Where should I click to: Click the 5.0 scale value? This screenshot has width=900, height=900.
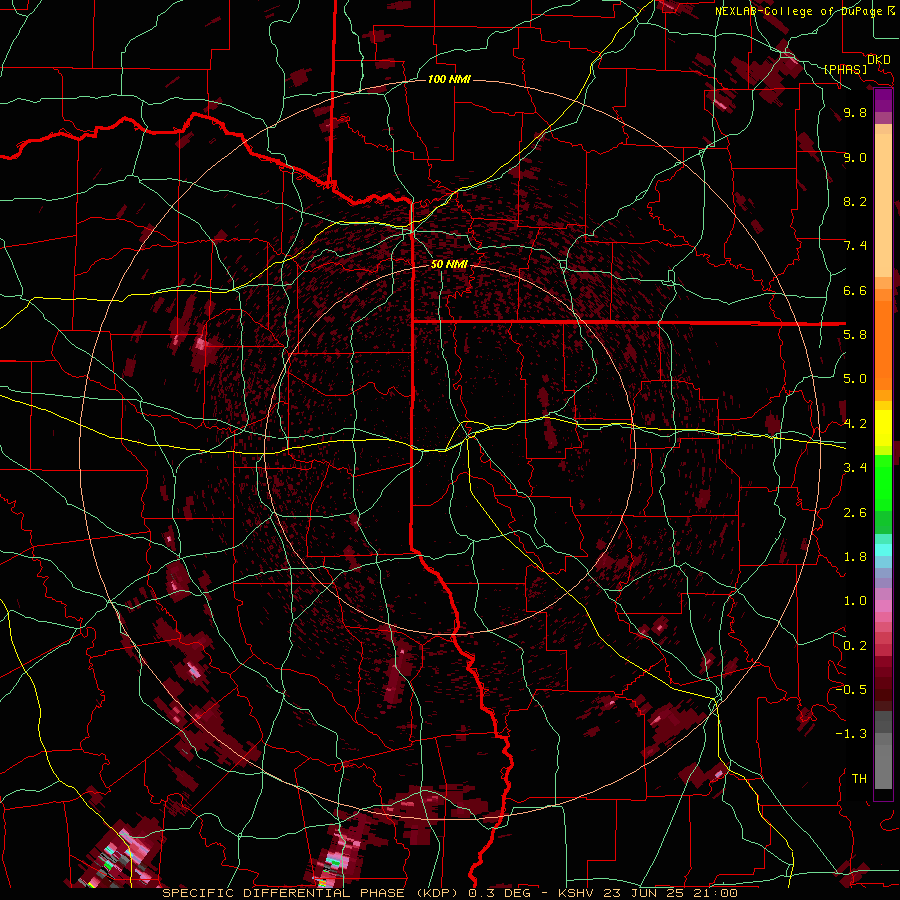coord(855,379)
